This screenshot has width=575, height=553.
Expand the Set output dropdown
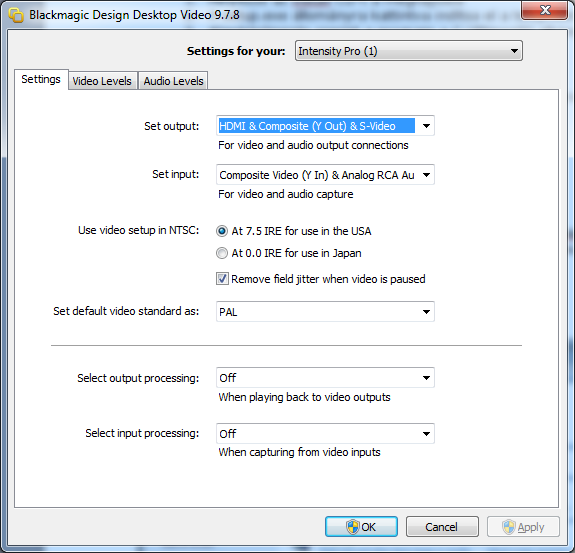point(325,126)
